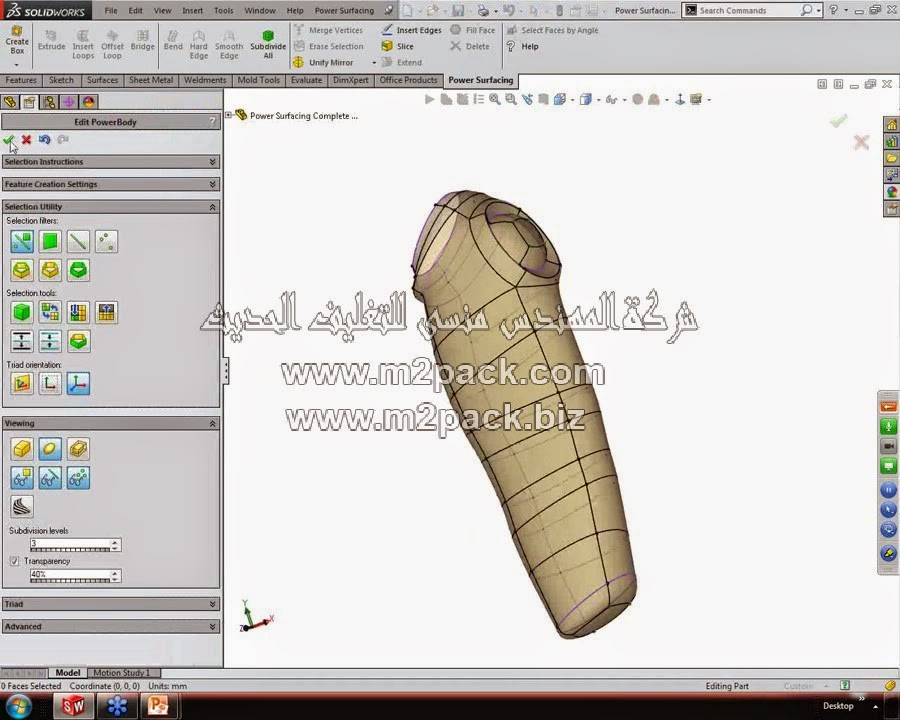Adjust the Transparency percentage slider
Image resolution: width=900 pixels, height=720 pixels.
click(70, 580)
